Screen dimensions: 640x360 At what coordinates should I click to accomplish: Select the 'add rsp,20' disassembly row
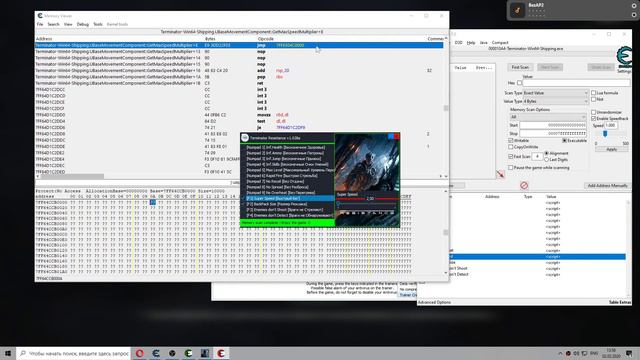tap(239, 71)
